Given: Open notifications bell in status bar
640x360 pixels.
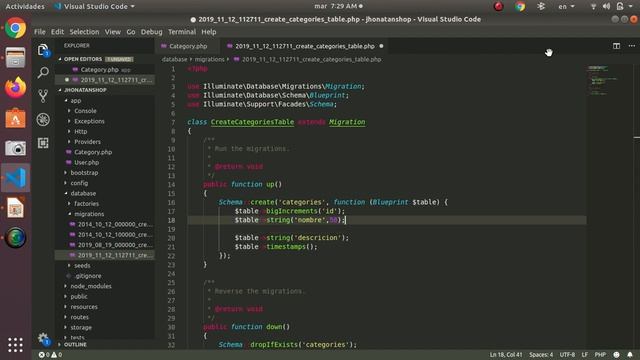Looking at the screenshot, I should click(x=630, y=355).
